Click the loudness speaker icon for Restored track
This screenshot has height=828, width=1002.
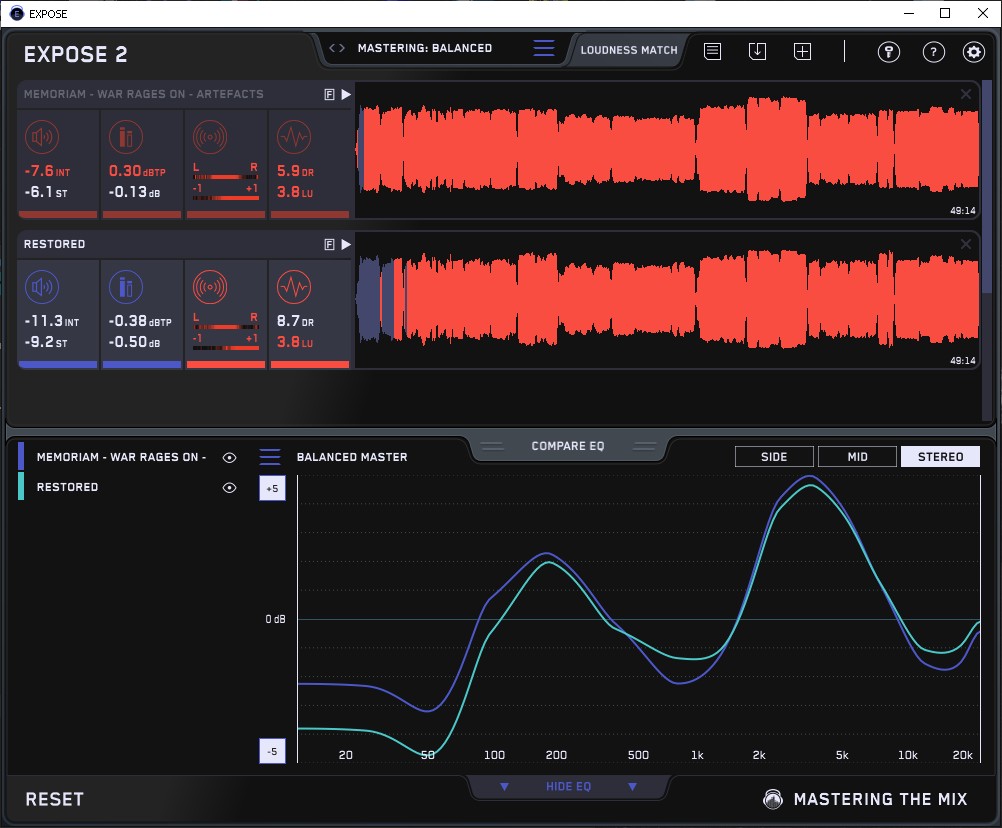click(x=41, y=288)
